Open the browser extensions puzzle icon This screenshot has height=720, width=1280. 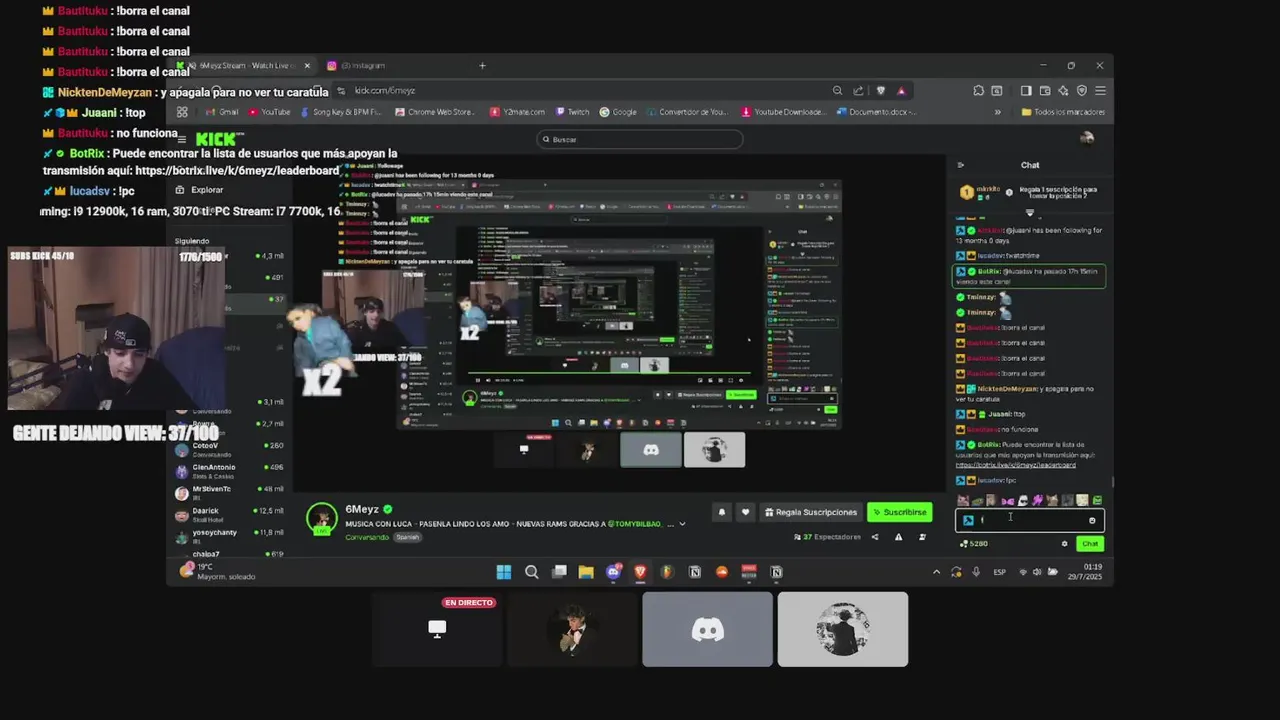(x=979, y=90)
